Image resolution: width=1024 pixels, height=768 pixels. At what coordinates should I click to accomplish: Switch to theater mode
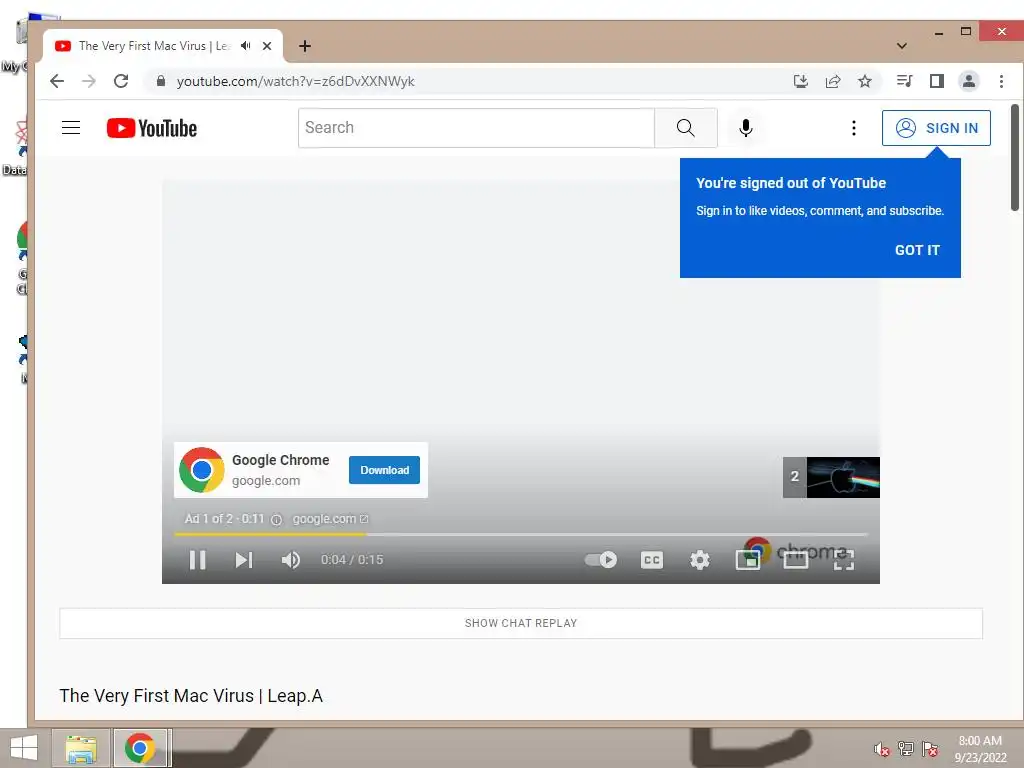point(795,560)
